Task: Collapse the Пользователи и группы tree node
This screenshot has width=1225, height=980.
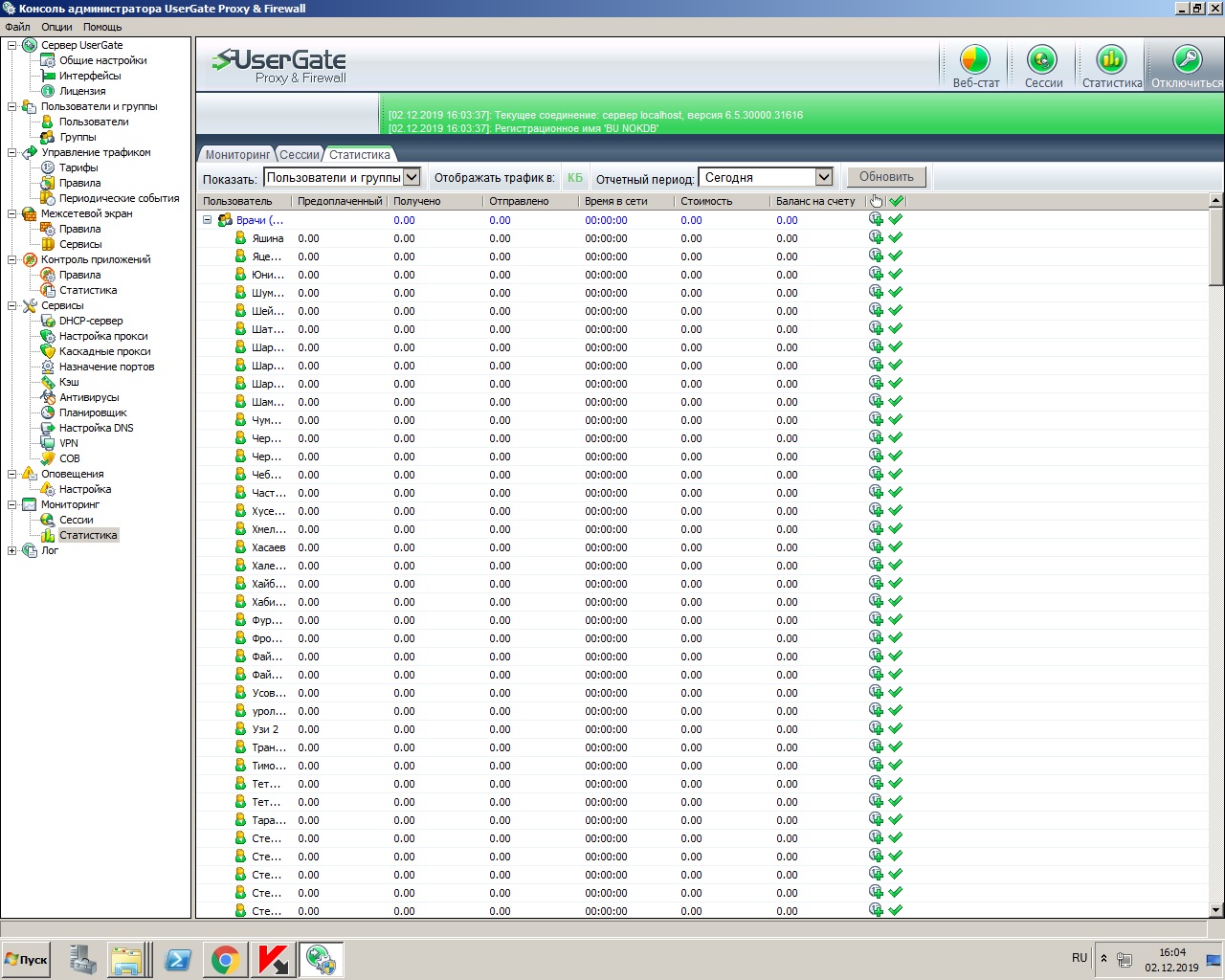Action: [11, 106]
